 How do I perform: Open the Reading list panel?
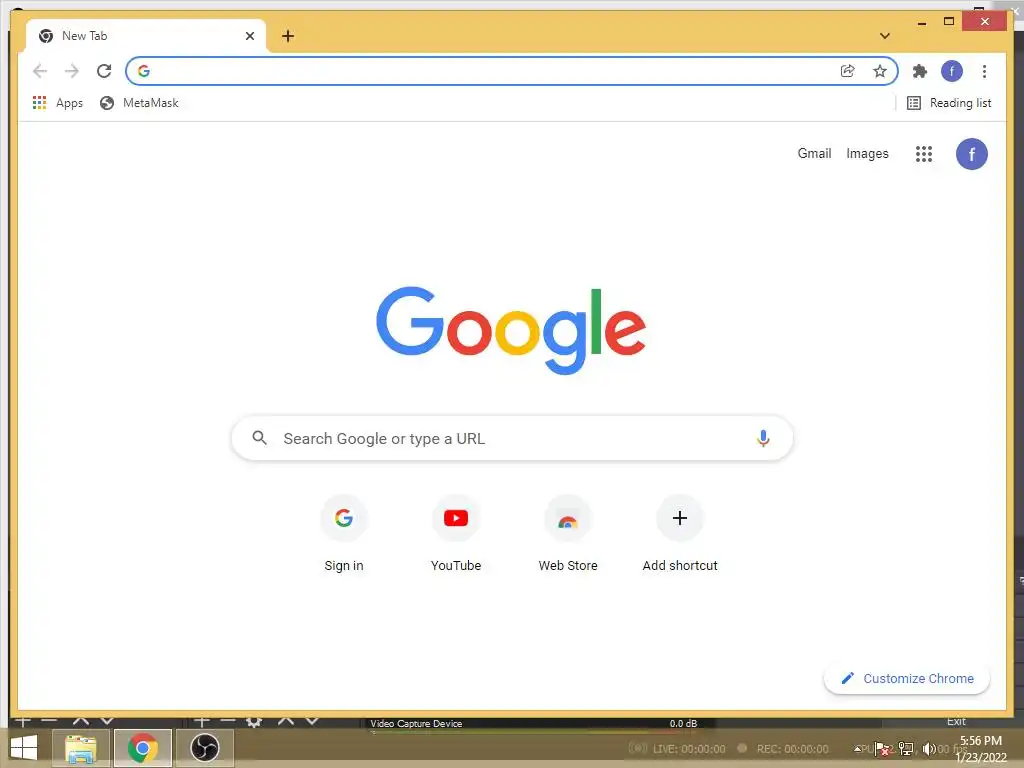pos(949,103)
